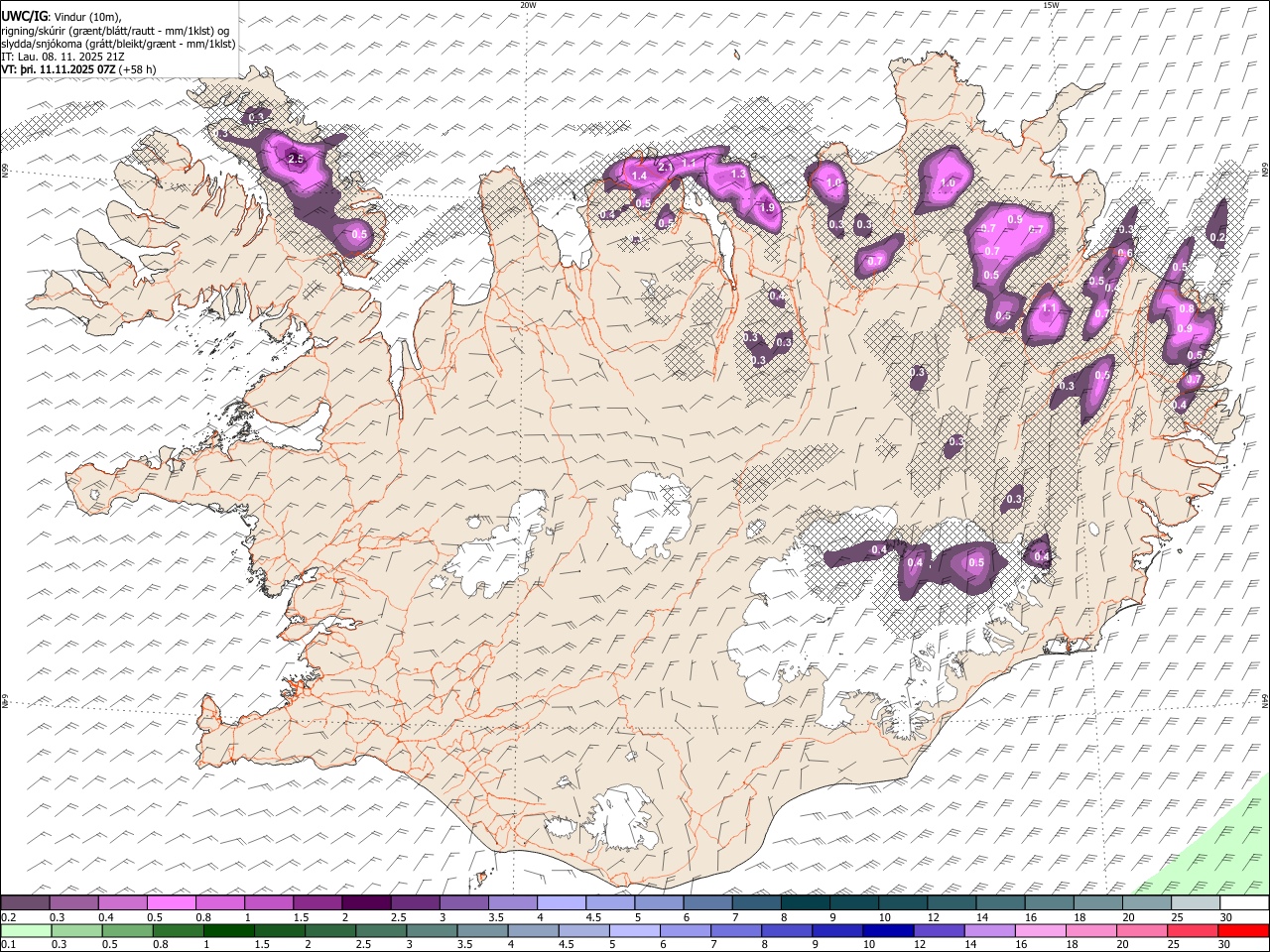The width and height of the screenshot is (1270, 952).
Task: Select bottom-row violet swatch between 14 and 16
Action: click(990, 930)
